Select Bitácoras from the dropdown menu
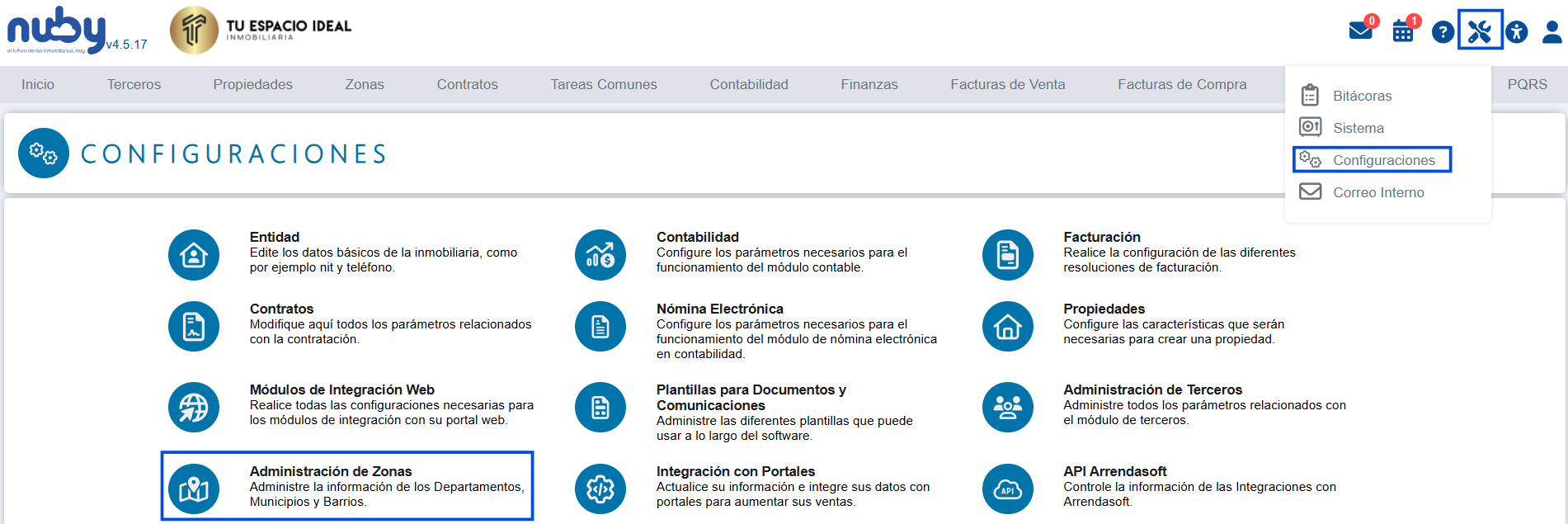 pyautogui.click(x=1362, y=96)
